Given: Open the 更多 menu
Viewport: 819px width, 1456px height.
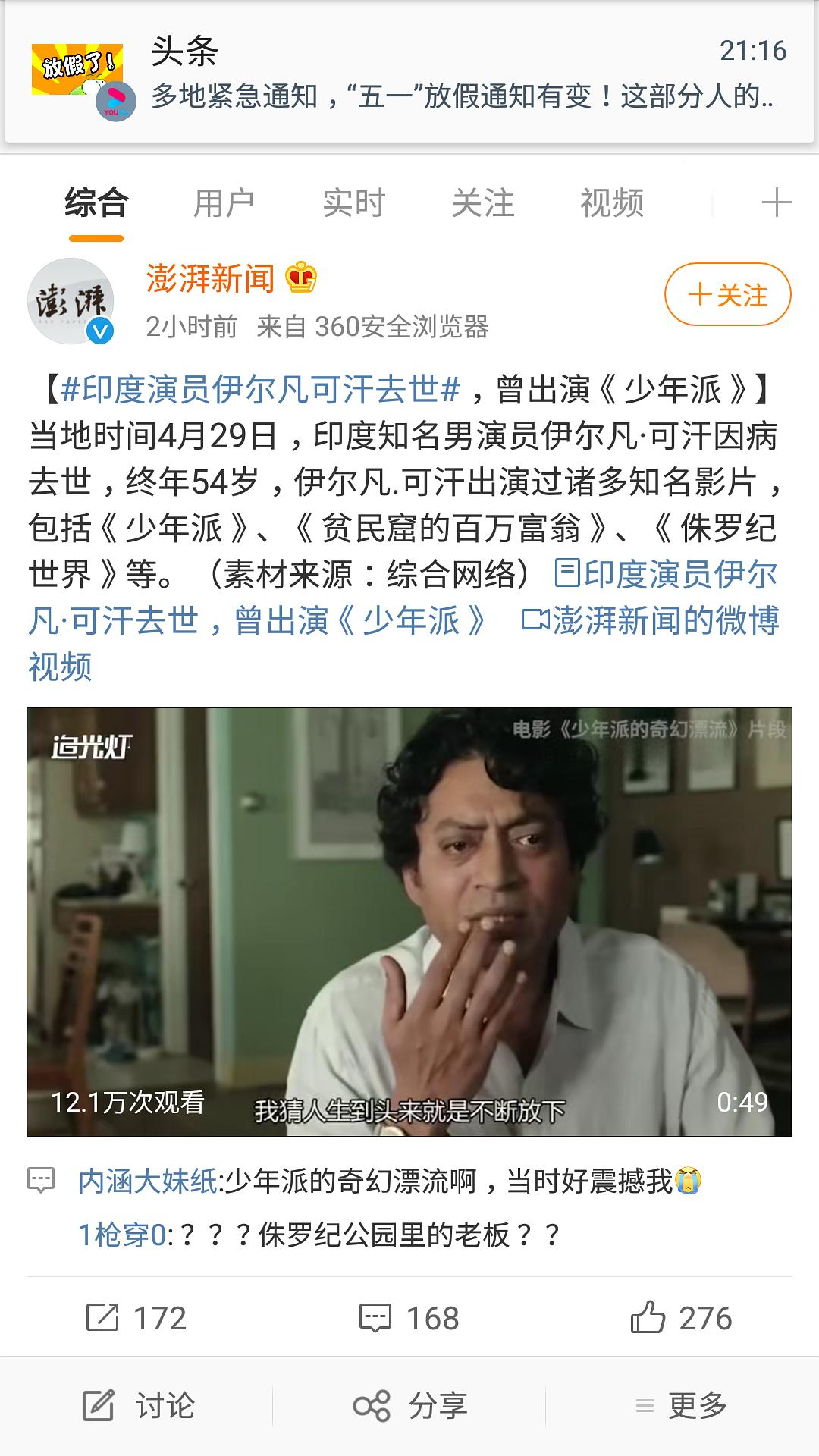Looking at the screenshot, I should click(x=681, y=1406).
